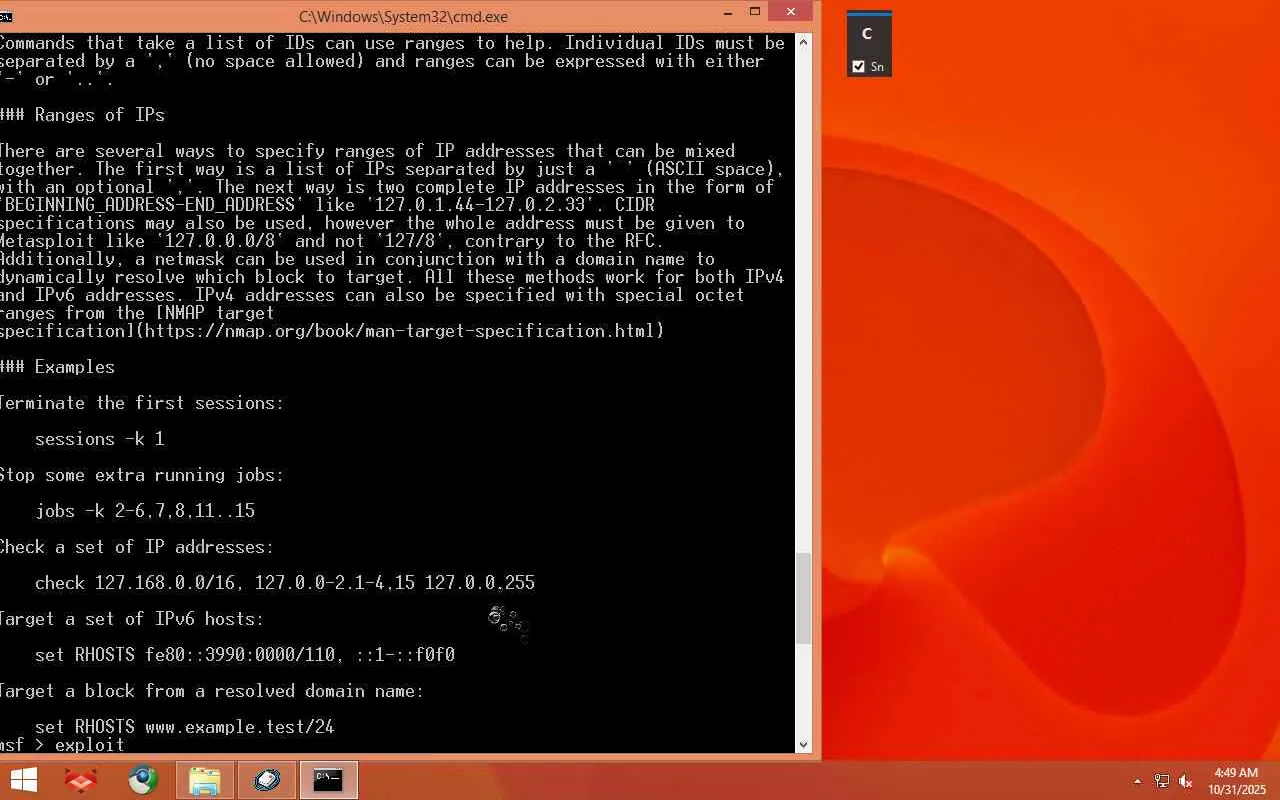Viewport: 1280px width, 800px height.
Task: Click the line starting 'Commands that take a list'
Action: coord(392,43)
